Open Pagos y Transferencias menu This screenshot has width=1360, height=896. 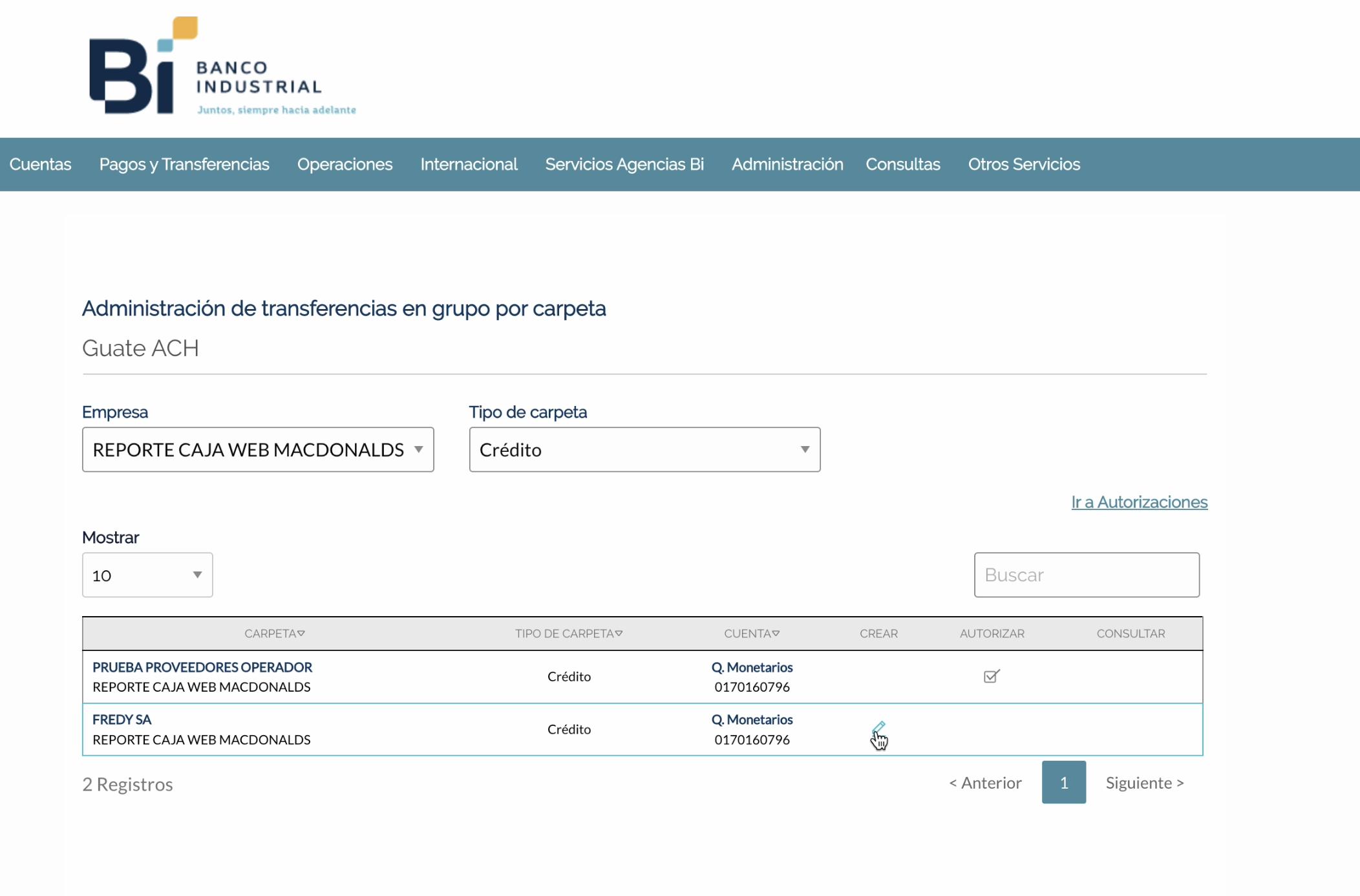click(184, 164)
